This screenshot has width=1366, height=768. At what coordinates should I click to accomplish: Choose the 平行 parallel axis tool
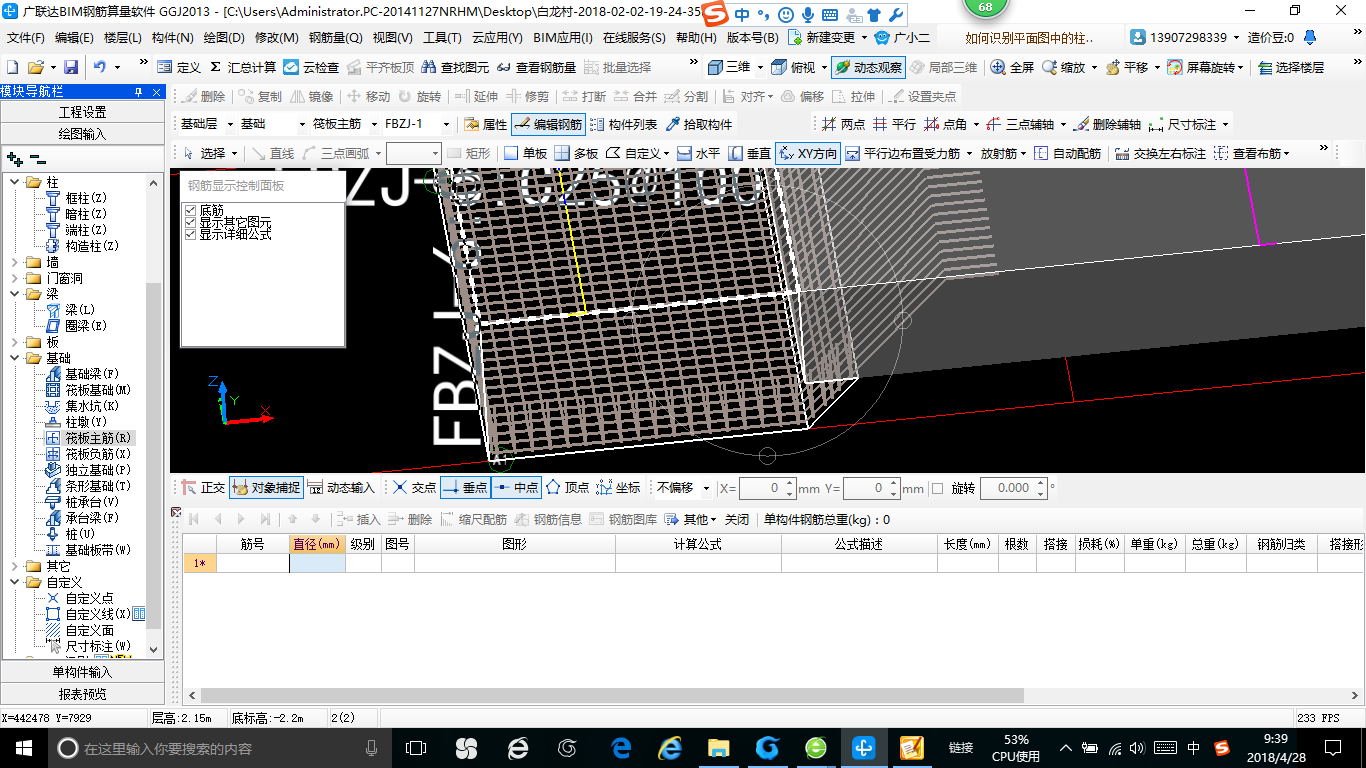pos(894,124)
